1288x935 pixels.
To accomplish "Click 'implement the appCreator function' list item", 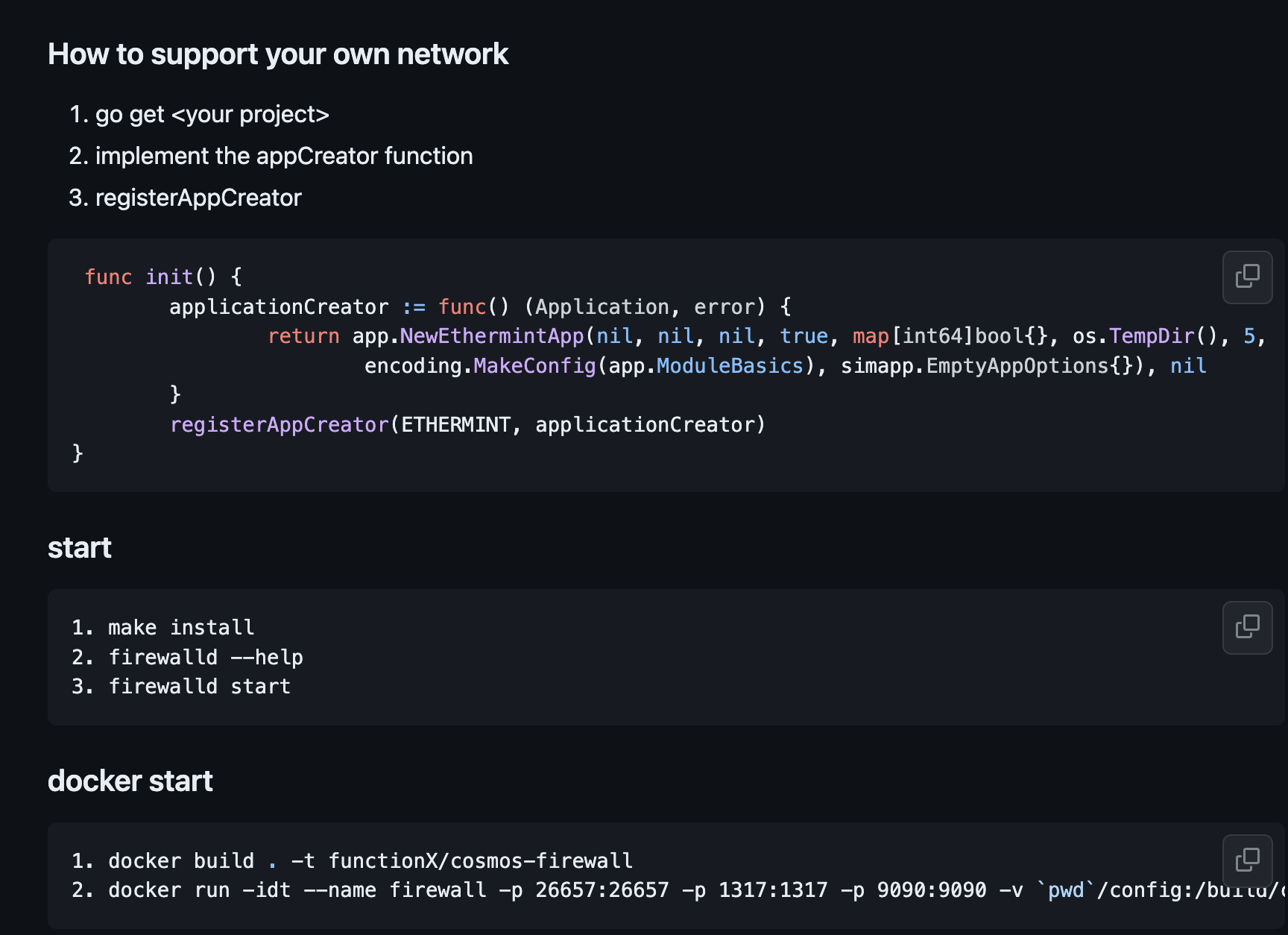I will tap(284, 156).
